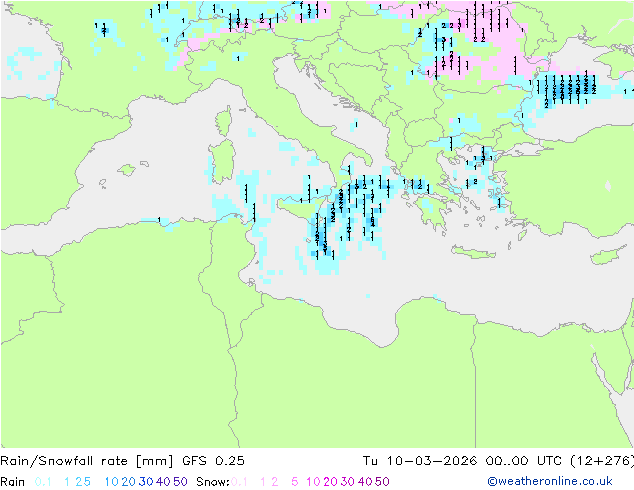Screen dimensions: 634x490
Task: Click the island of Crete on the map
Action: pyautogui.click(x=472, y=252)
